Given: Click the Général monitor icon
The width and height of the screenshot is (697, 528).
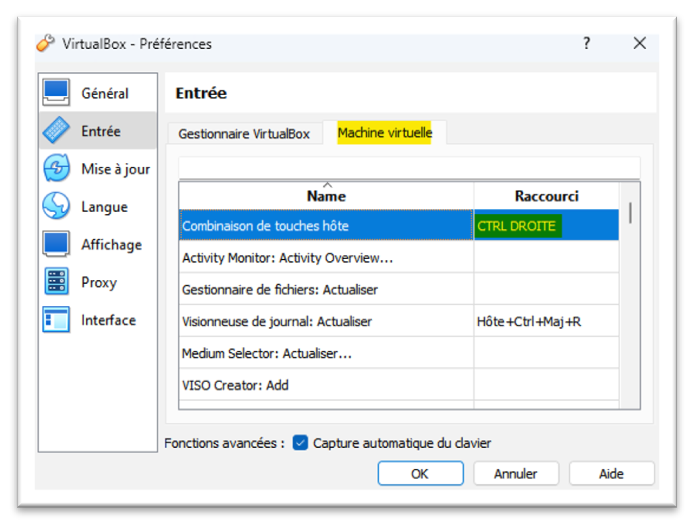Looking at the screenshot, I should [x=56, y=92].
